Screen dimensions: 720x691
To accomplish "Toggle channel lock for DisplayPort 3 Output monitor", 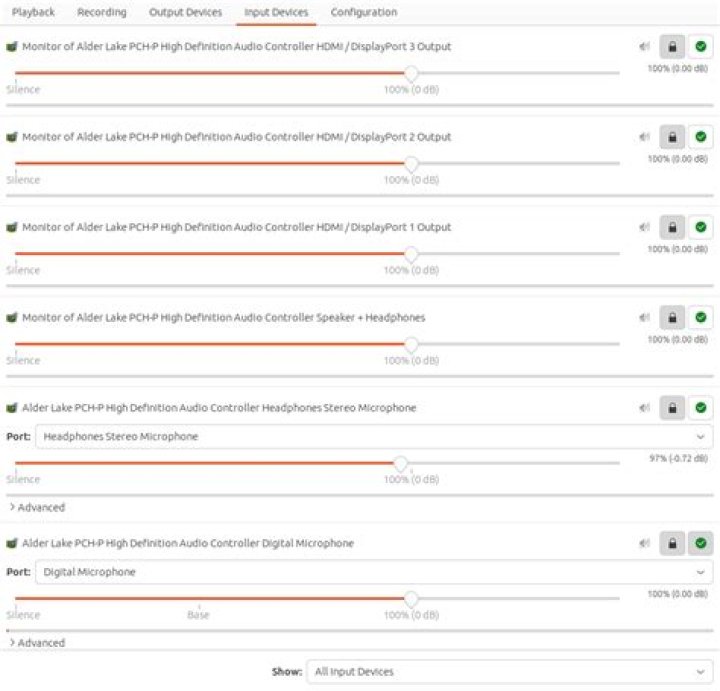I will (672, 46).
